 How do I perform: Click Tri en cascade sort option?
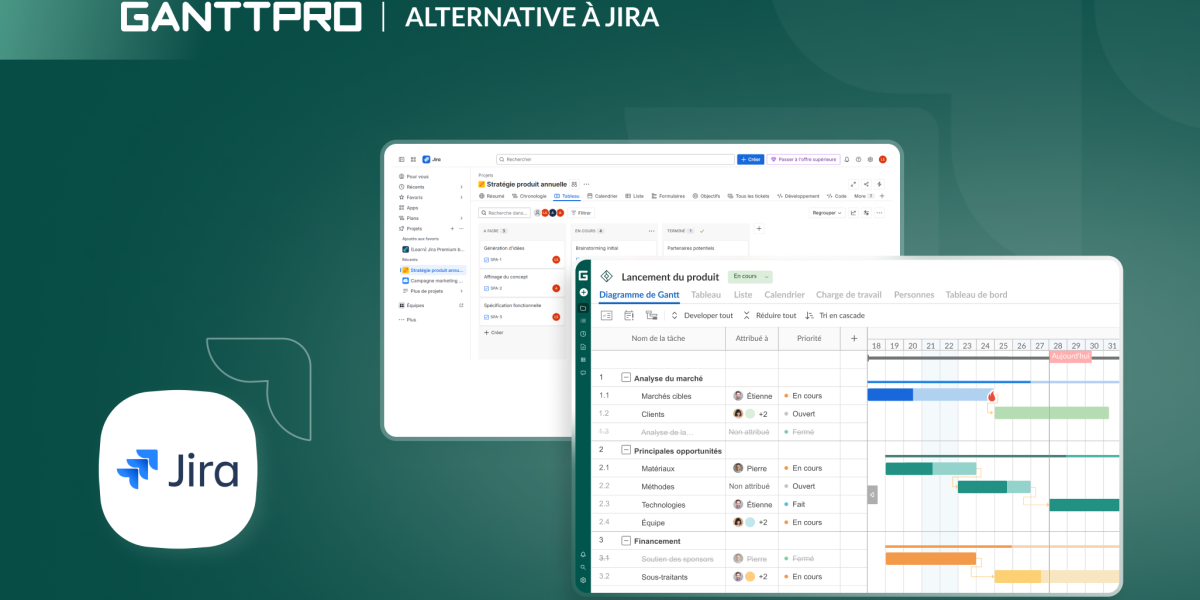click(834, 315)
